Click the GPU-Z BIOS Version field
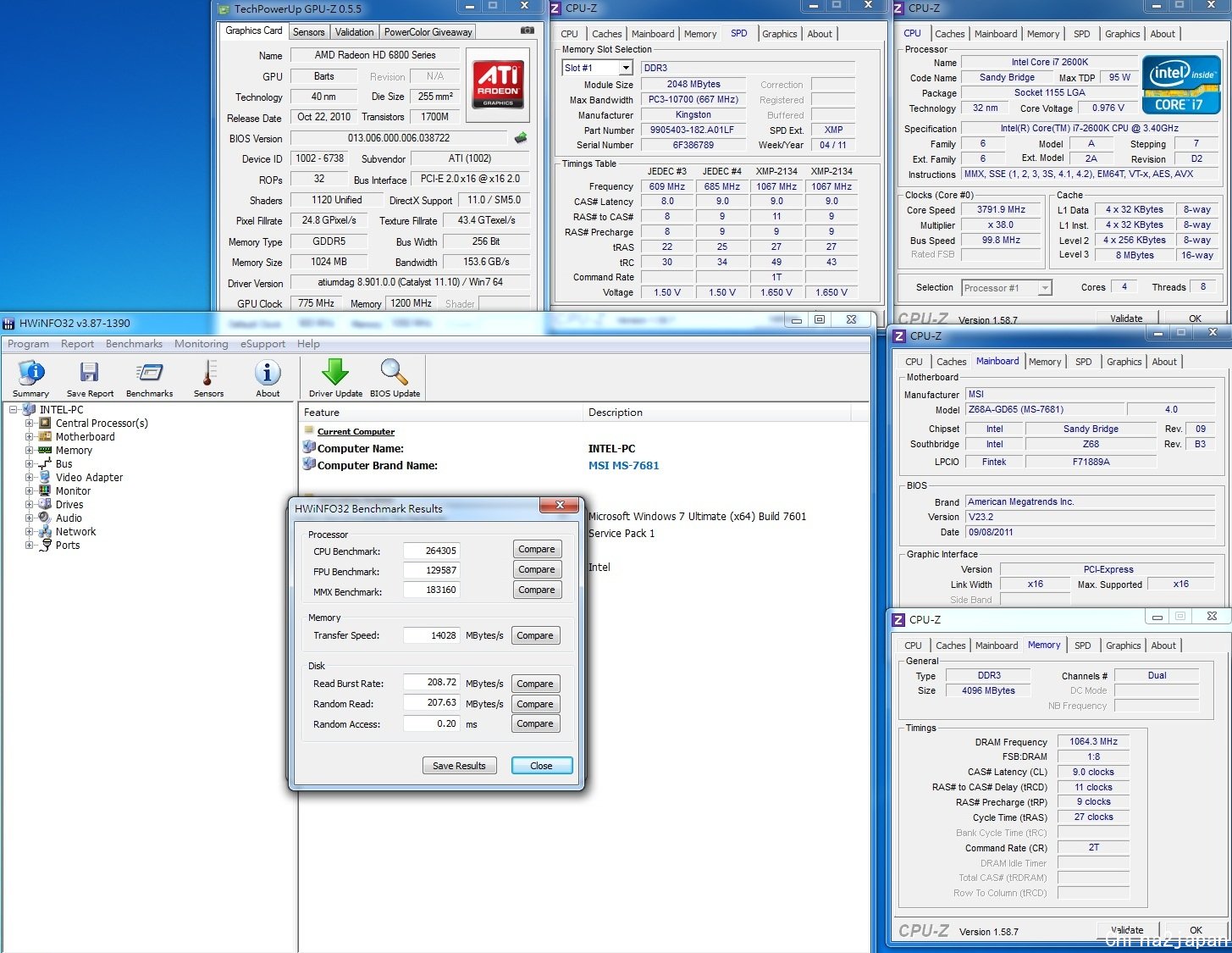Screen dimensions: 1232x953 (399, 138)
